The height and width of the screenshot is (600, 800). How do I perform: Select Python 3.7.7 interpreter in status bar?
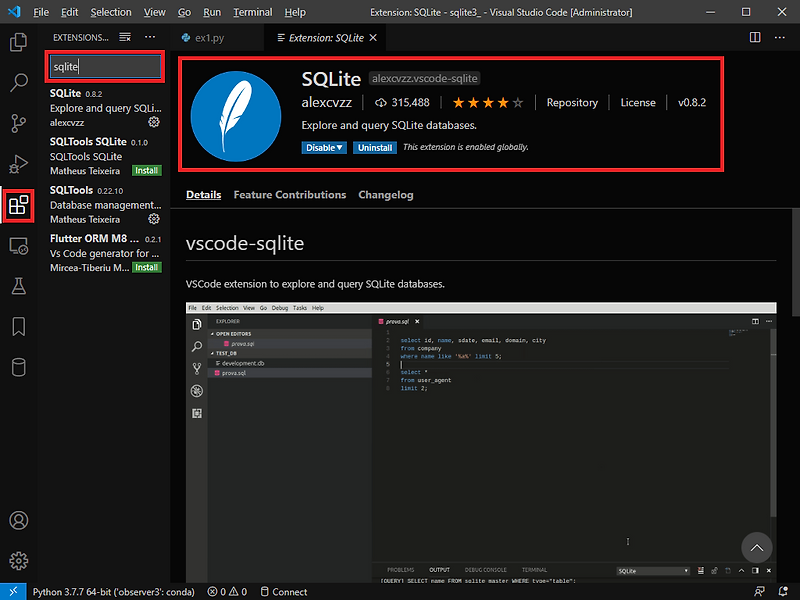114,592
